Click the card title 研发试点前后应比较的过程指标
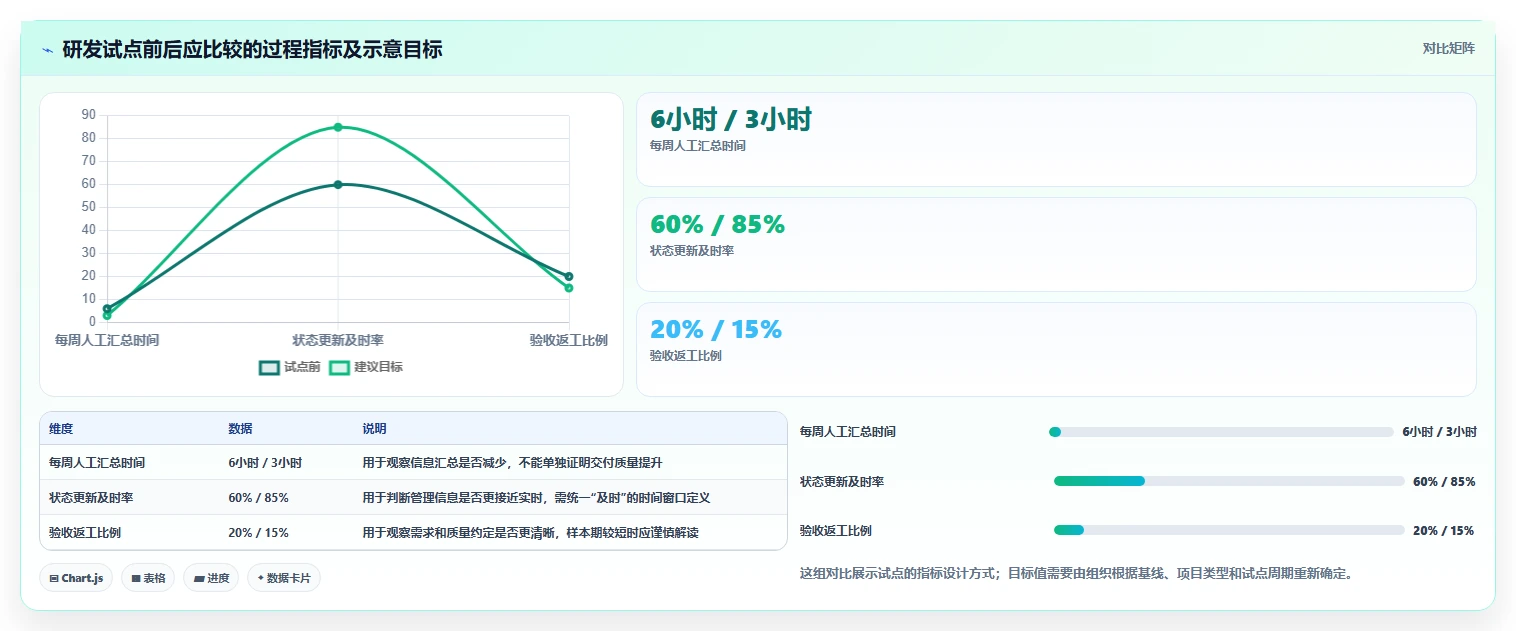The height and width of the screenshot is (631, 1516). tap(252, 49)
